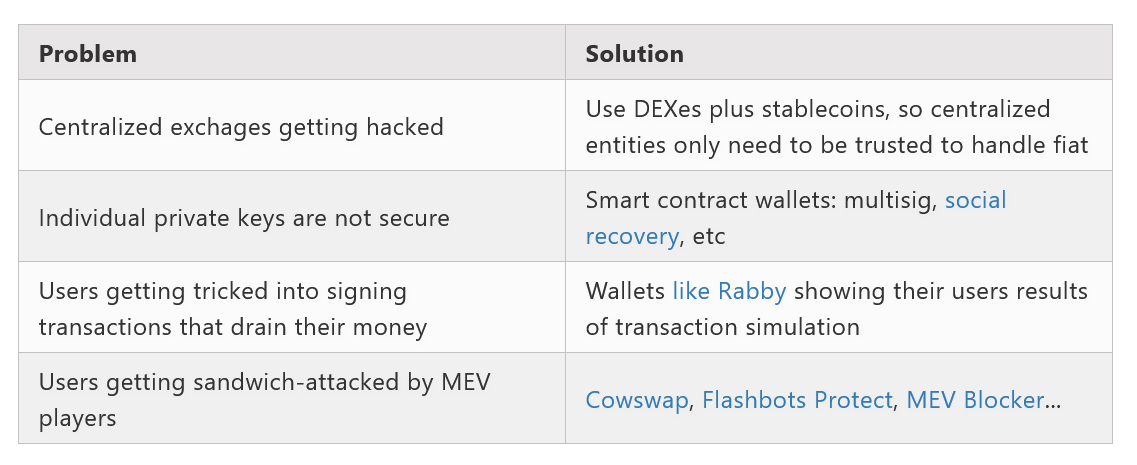1137x465 pixels.
Task: Click the word 'etc' after recovery
Action: pyautogui.click(x=709, y=236)
